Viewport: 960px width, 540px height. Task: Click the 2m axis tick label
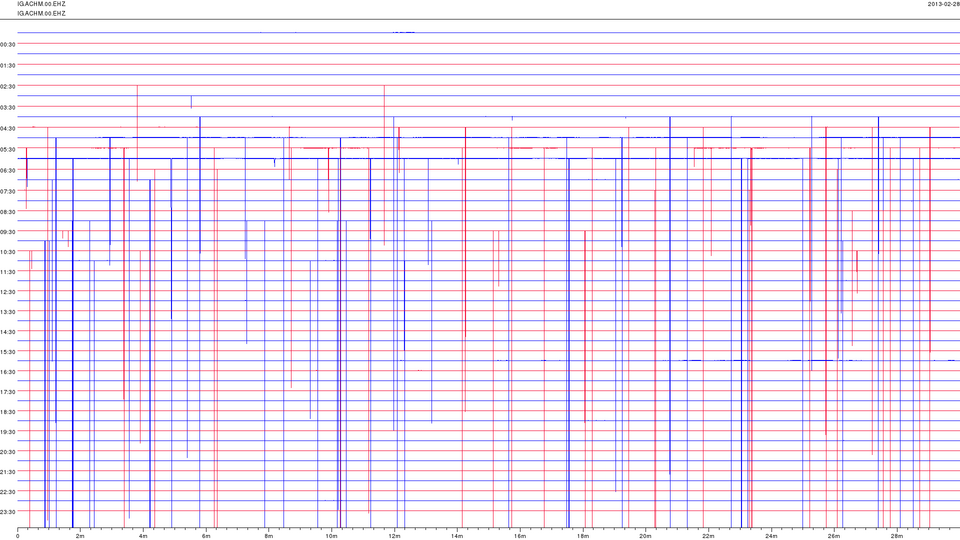pyautogui.click(x=80, y=536)
